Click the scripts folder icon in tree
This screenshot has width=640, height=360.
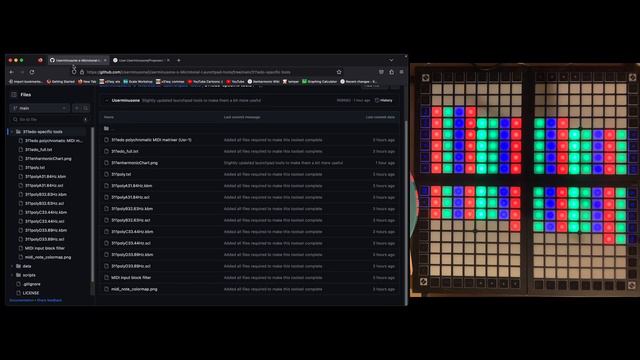click(x=18, y=275)
